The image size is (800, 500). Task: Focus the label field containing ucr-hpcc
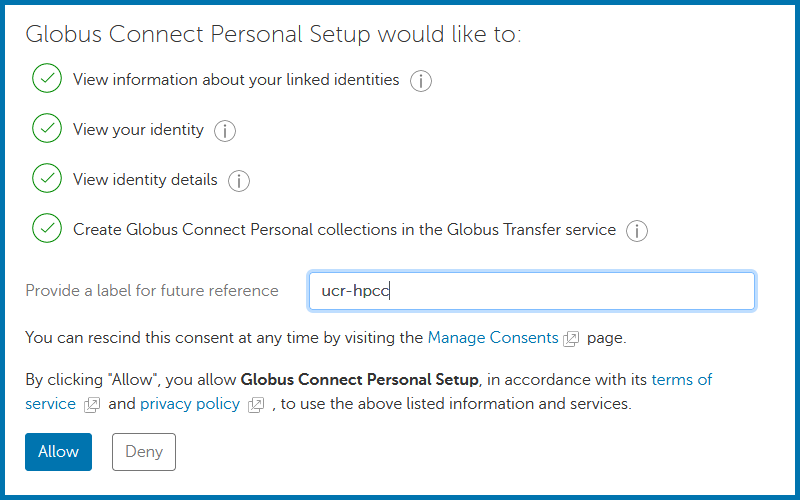(x=531, y=291)
